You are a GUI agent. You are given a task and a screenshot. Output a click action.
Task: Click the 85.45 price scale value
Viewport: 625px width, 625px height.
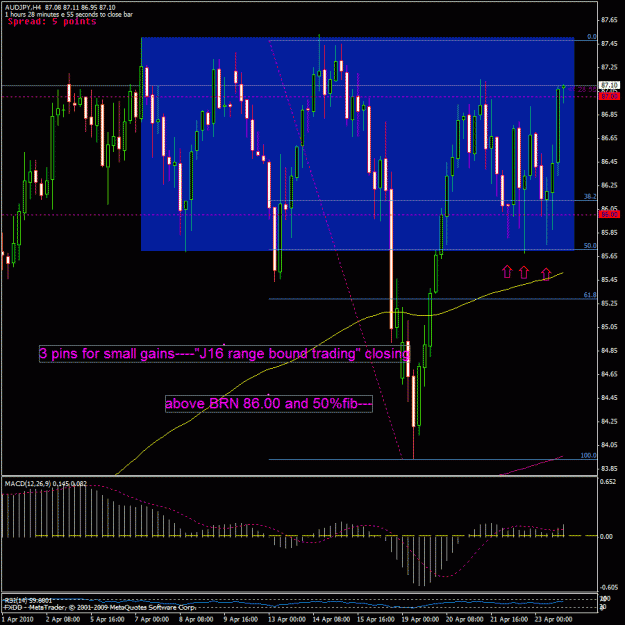point(609,279)
